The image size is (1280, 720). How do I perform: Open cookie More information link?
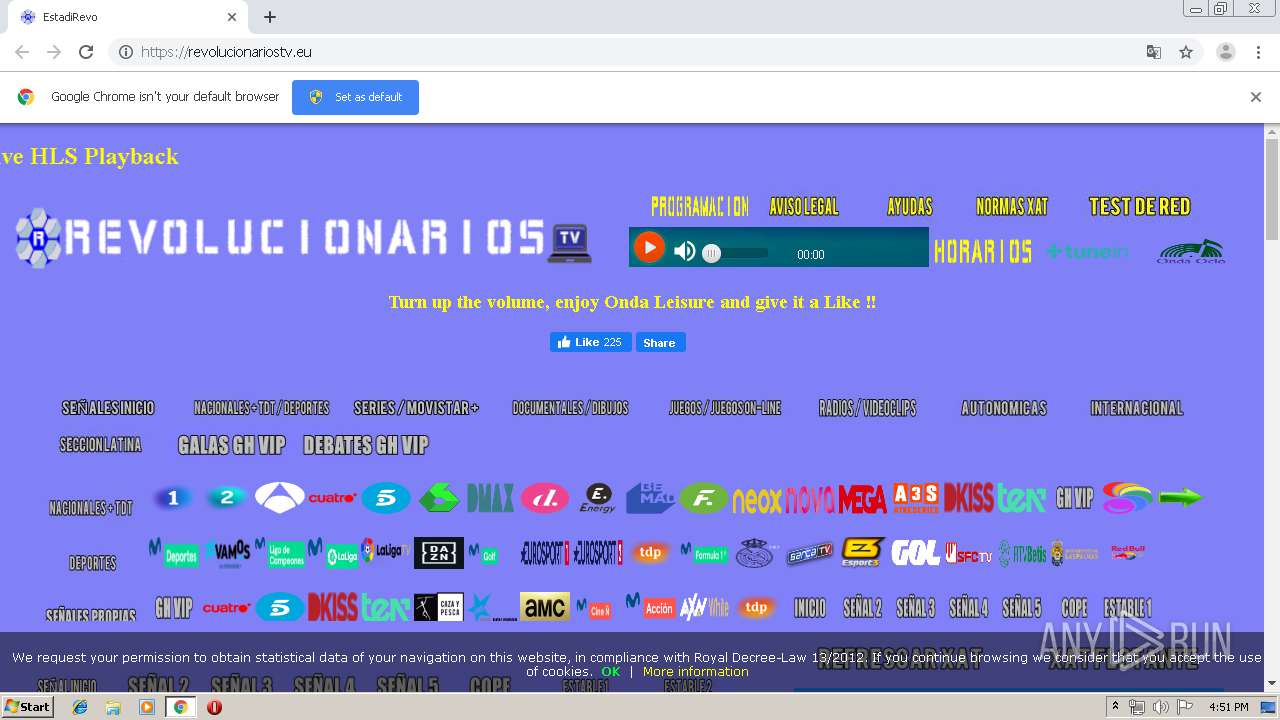(x=696, y=672)
